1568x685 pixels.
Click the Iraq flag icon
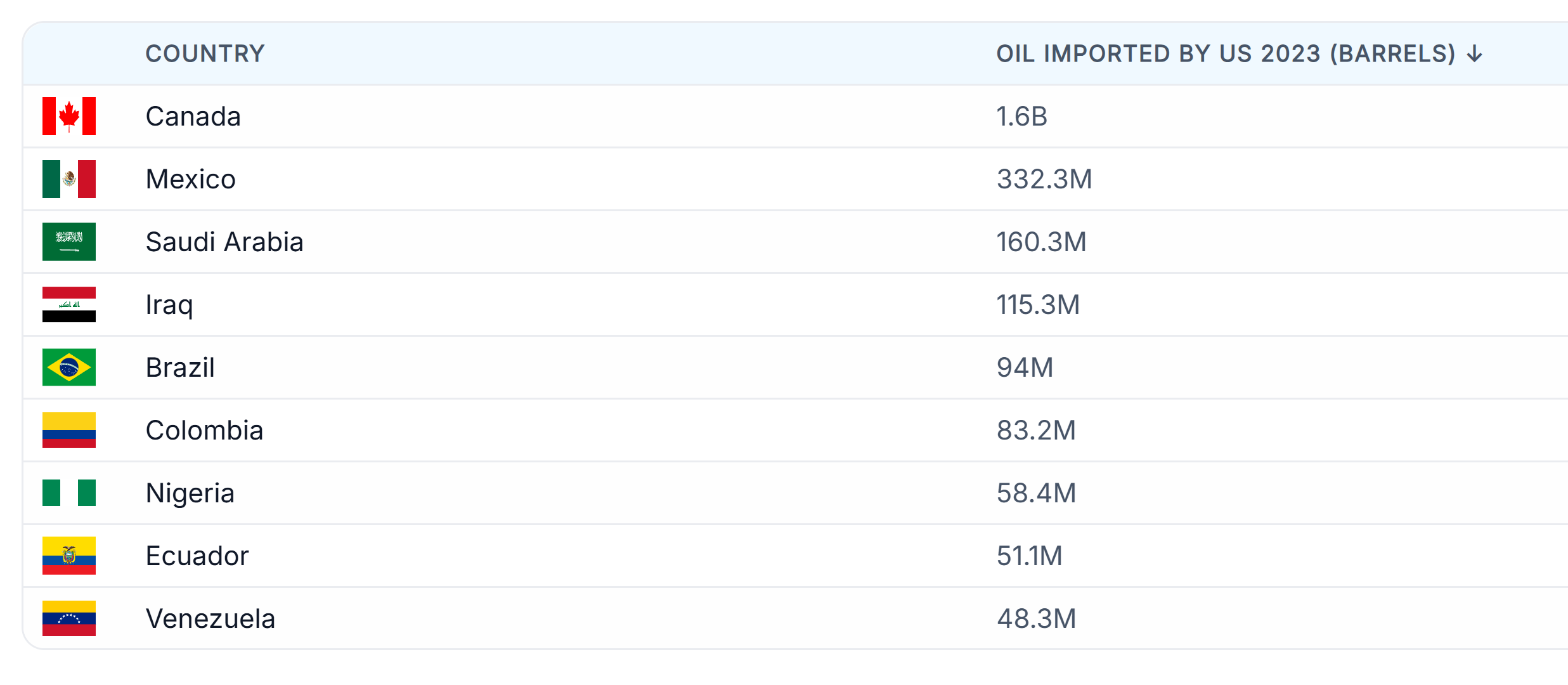(x=69, y=304)
